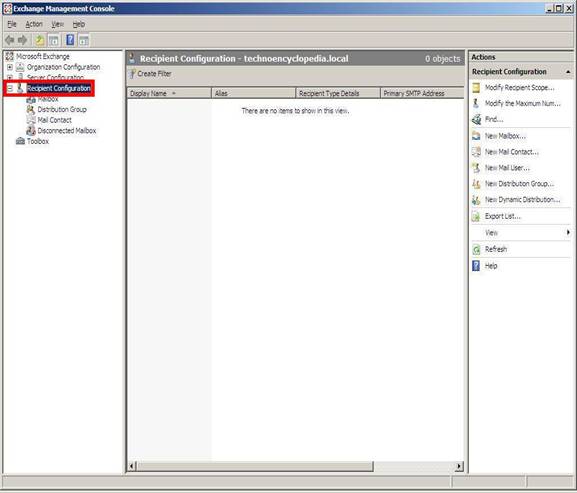The height and width of the screenshot is (493, 577).
Task: Click the New Mail Contact icon
Action: point(476,152)
